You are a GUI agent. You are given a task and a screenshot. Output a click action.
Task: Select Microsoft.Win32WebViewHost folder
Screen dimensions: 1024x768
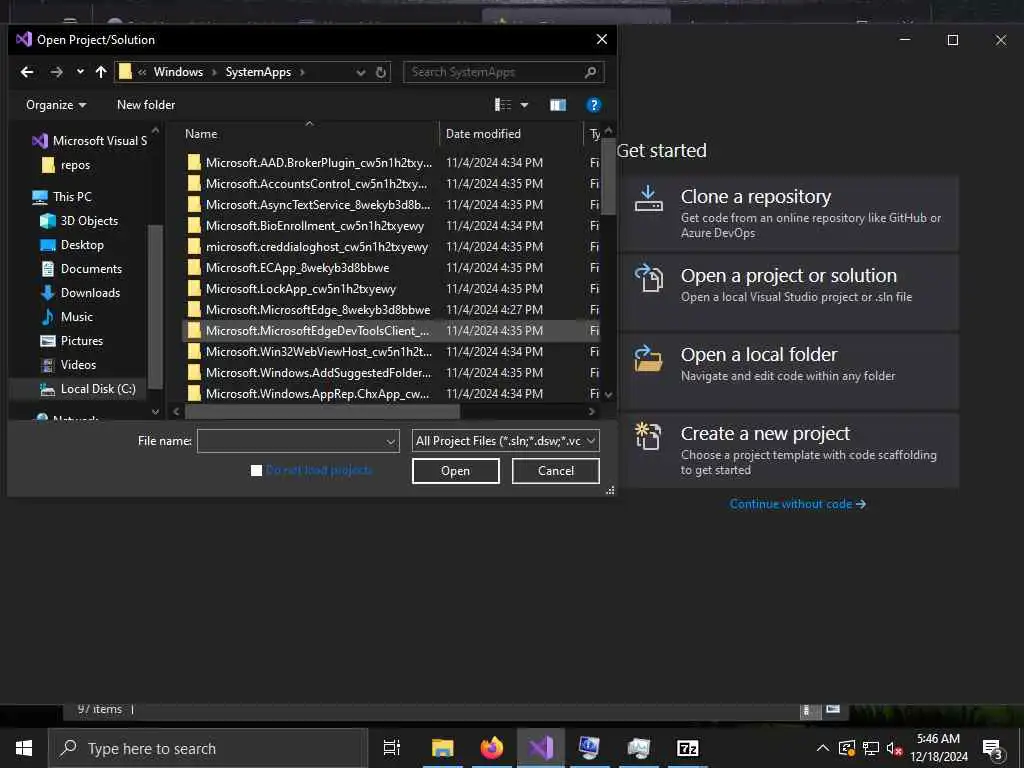point(390,351)
